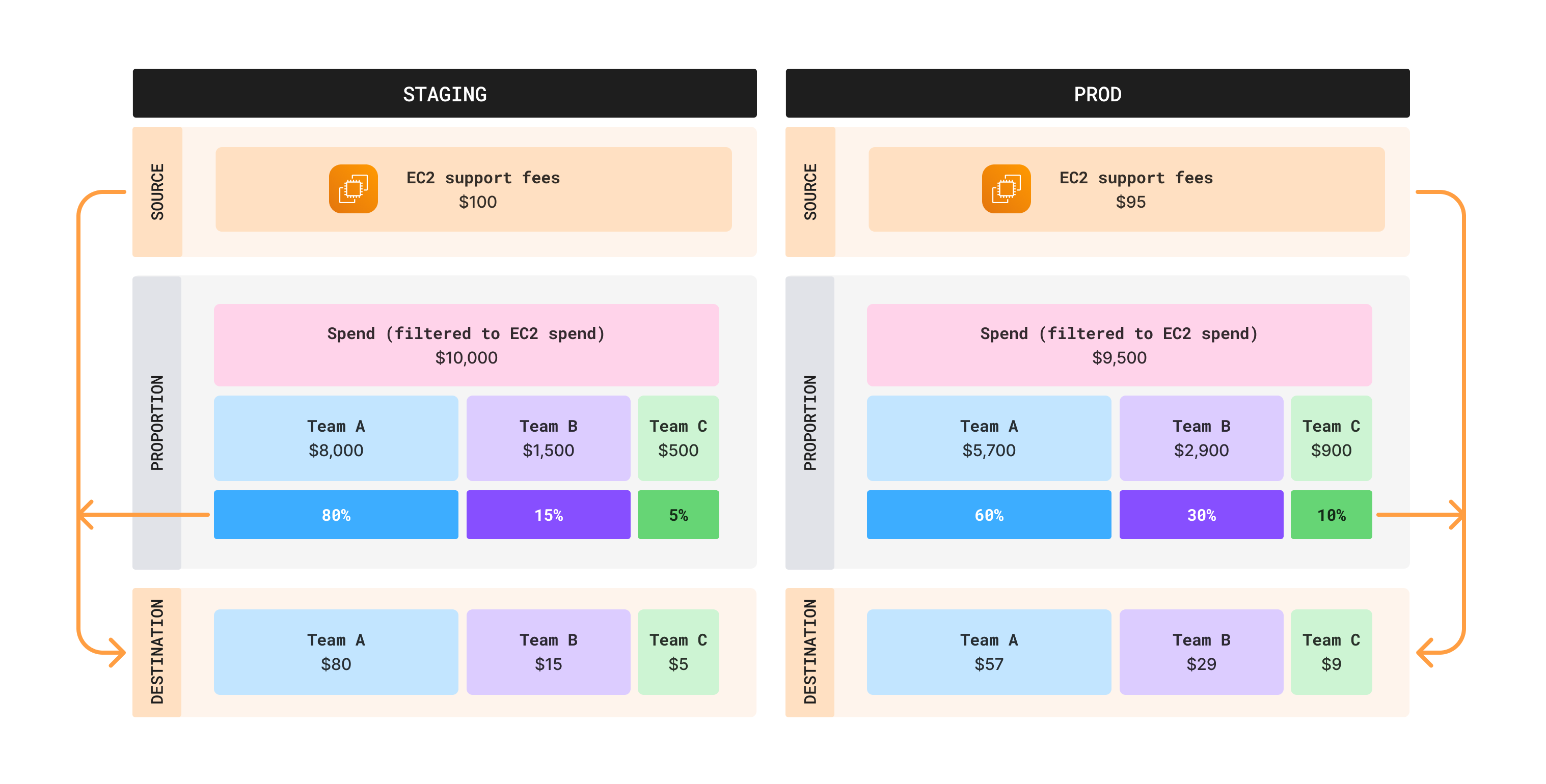
Task: Select the Team B $2,900 box
Action: (1201, 438)
